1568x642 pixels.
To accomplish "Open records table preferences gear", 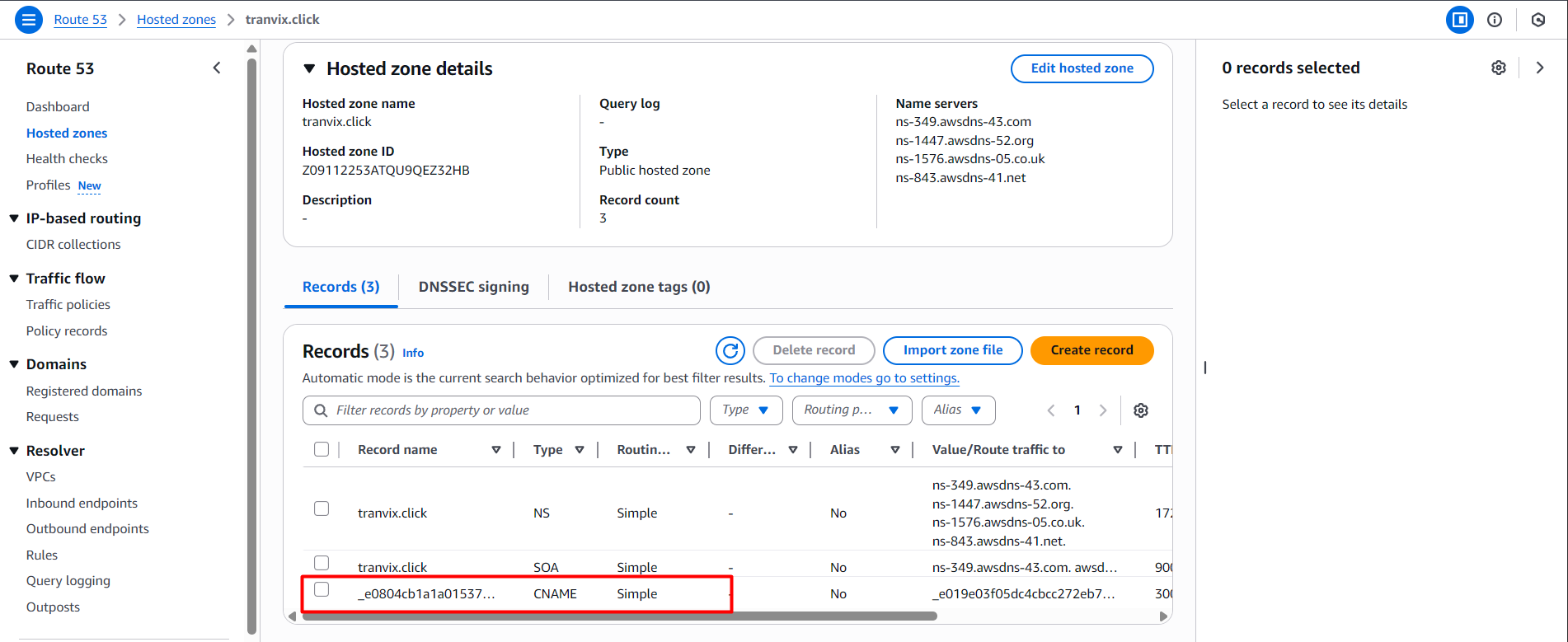I will coord(1140,410).
